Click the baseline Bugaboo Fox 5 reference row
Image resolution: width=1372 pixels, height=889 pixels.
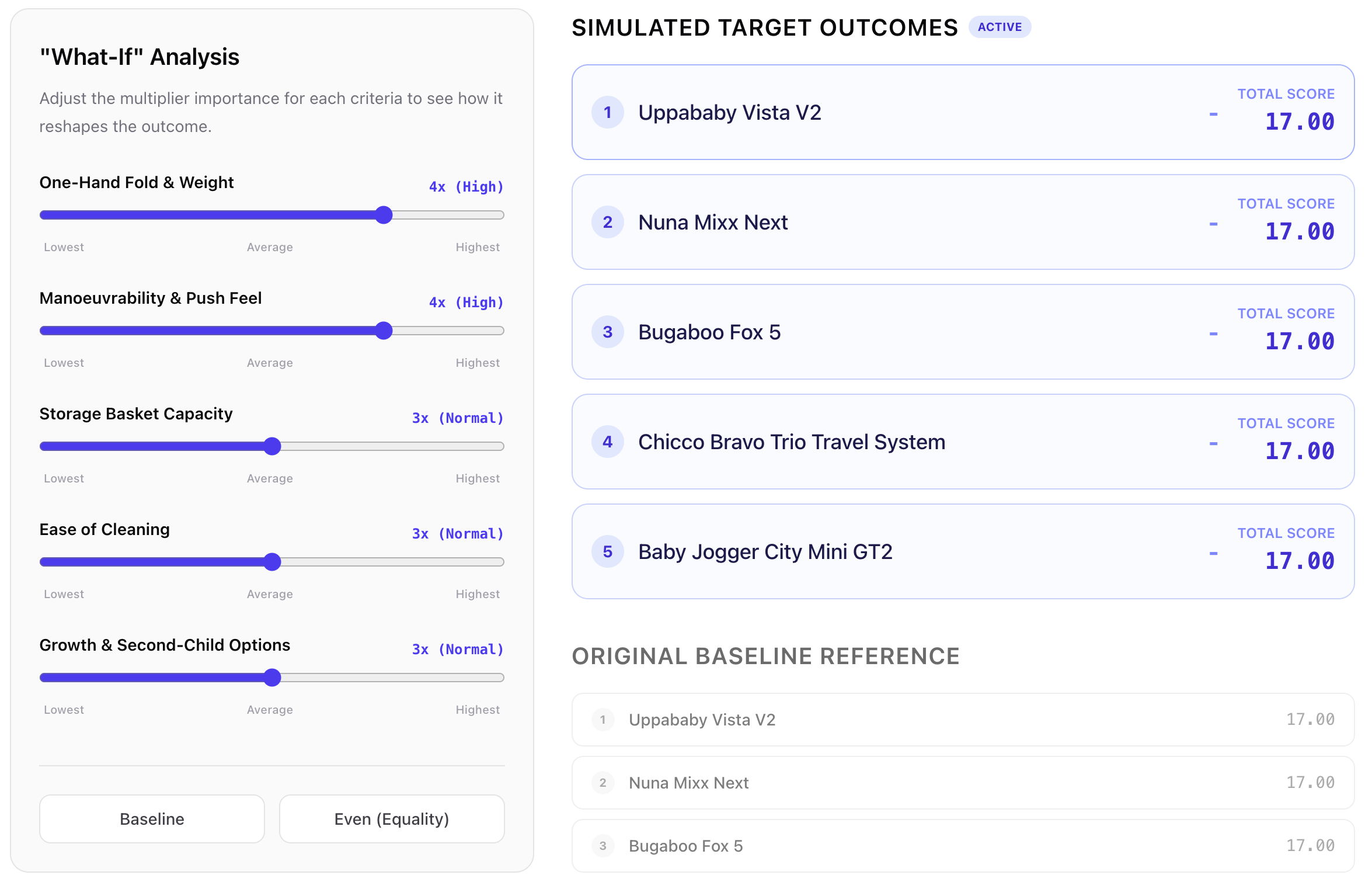pos(963,846)
